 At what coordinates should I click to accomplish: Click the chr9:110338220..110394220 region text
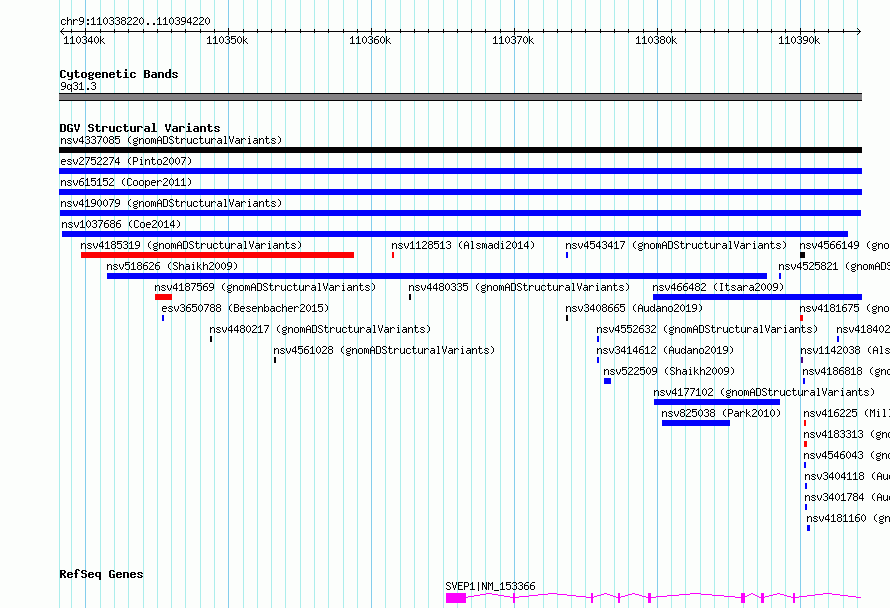pyautogui.click(x=135, y=22)
